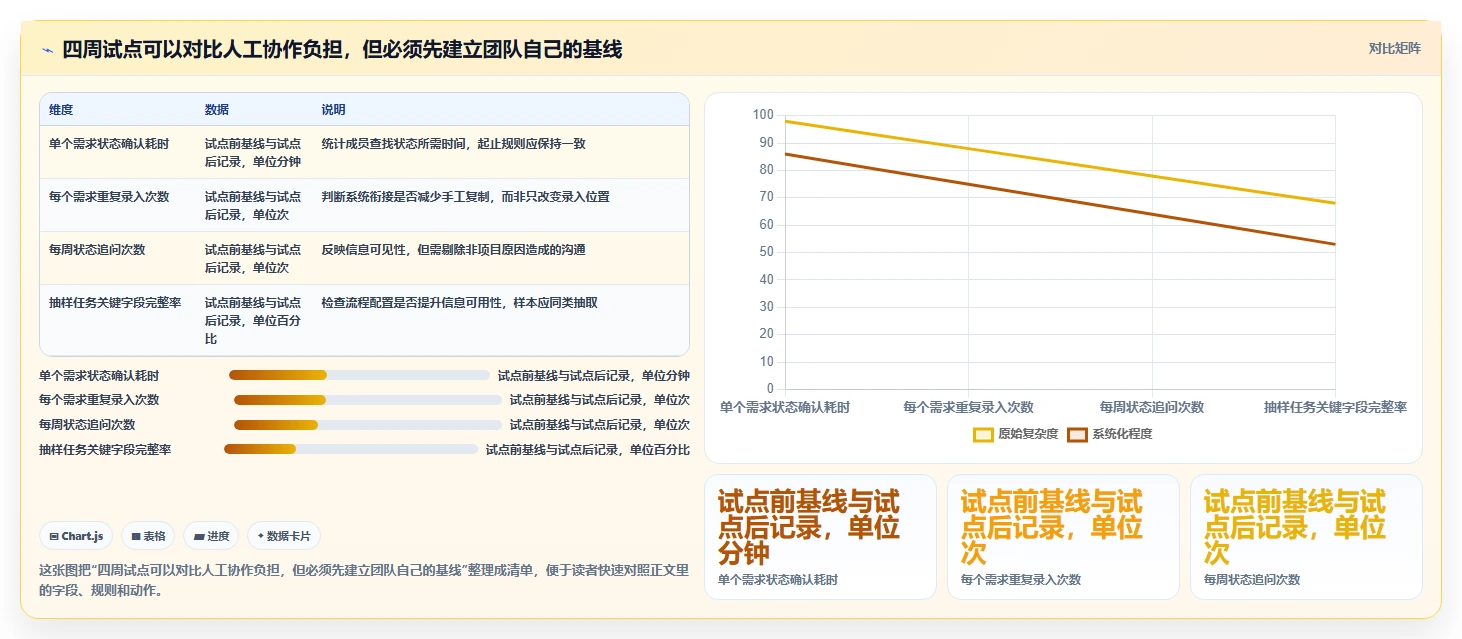The image size is (1462, 639).
Task: Click the progress bar for 单个需求状态确认耗时
Action: tap(359, 375)
